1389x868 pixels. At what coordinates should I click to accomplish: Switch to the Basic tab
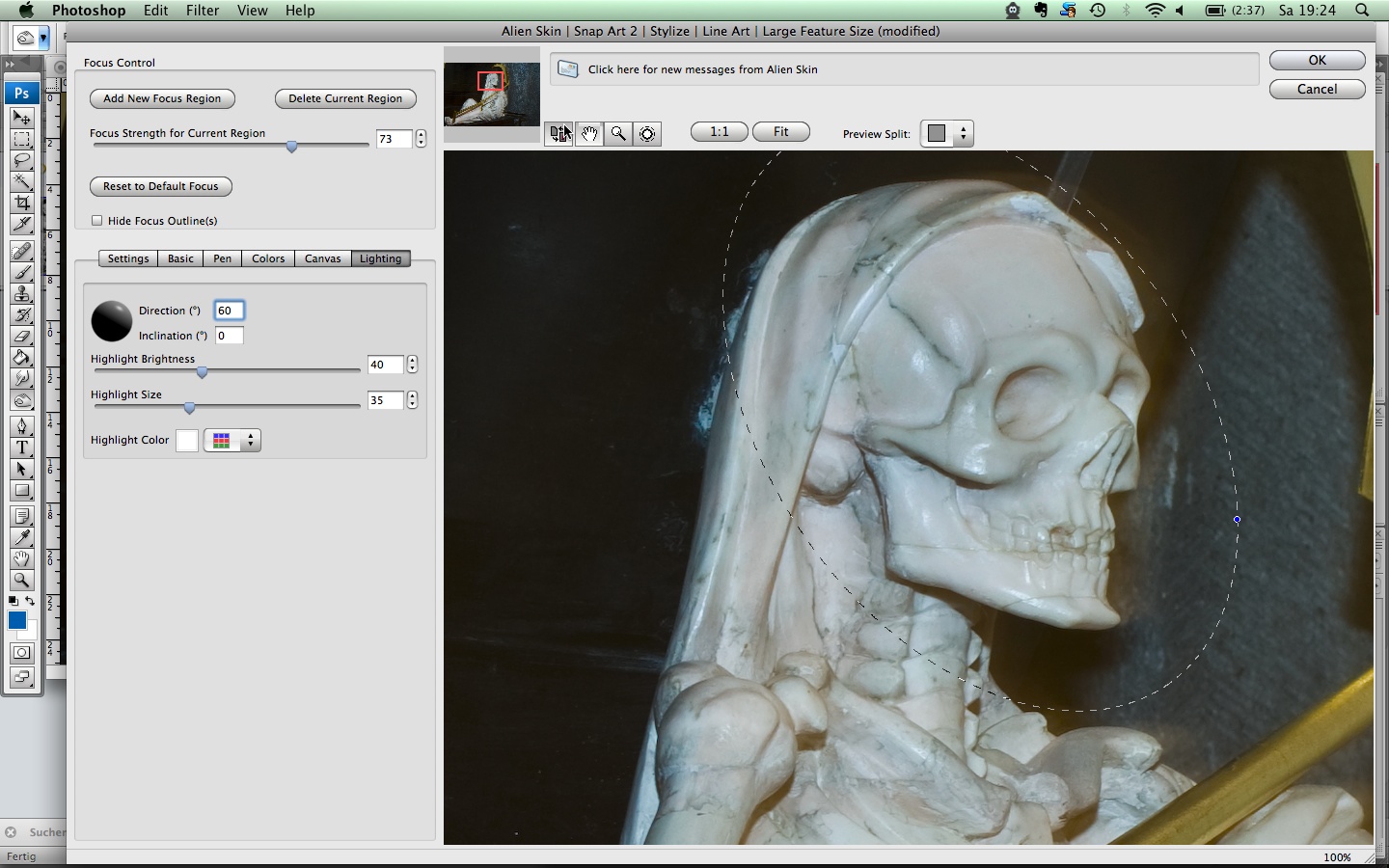(180, 258)
